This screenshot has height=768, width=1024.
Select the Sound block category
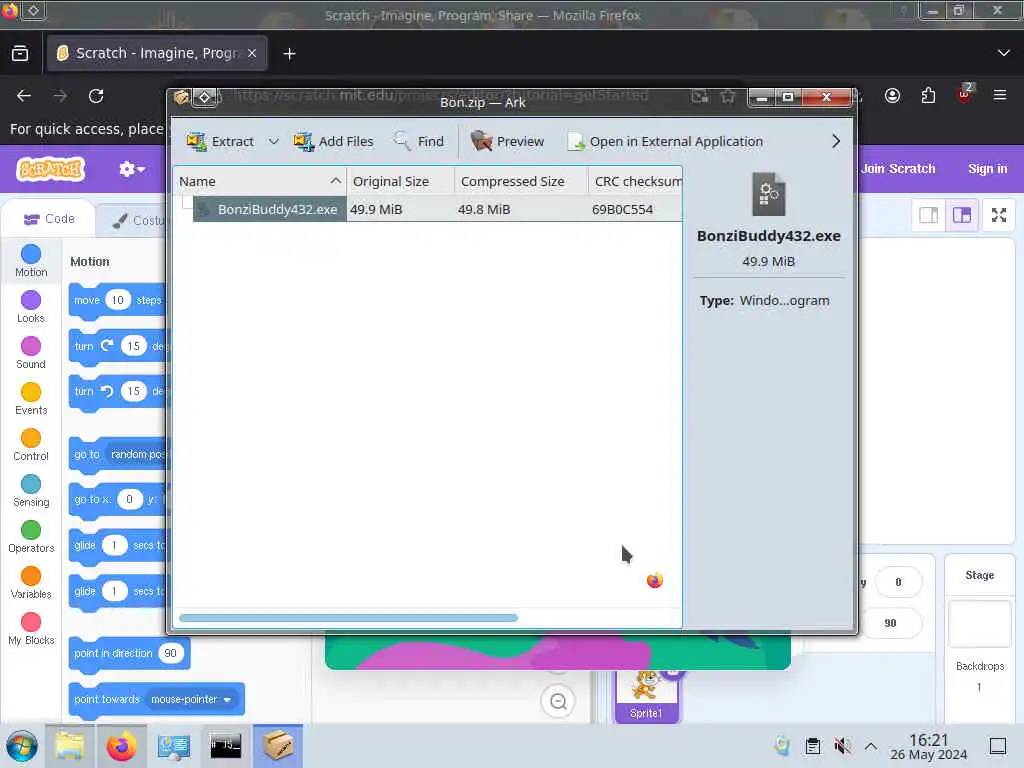click(31, 353)
